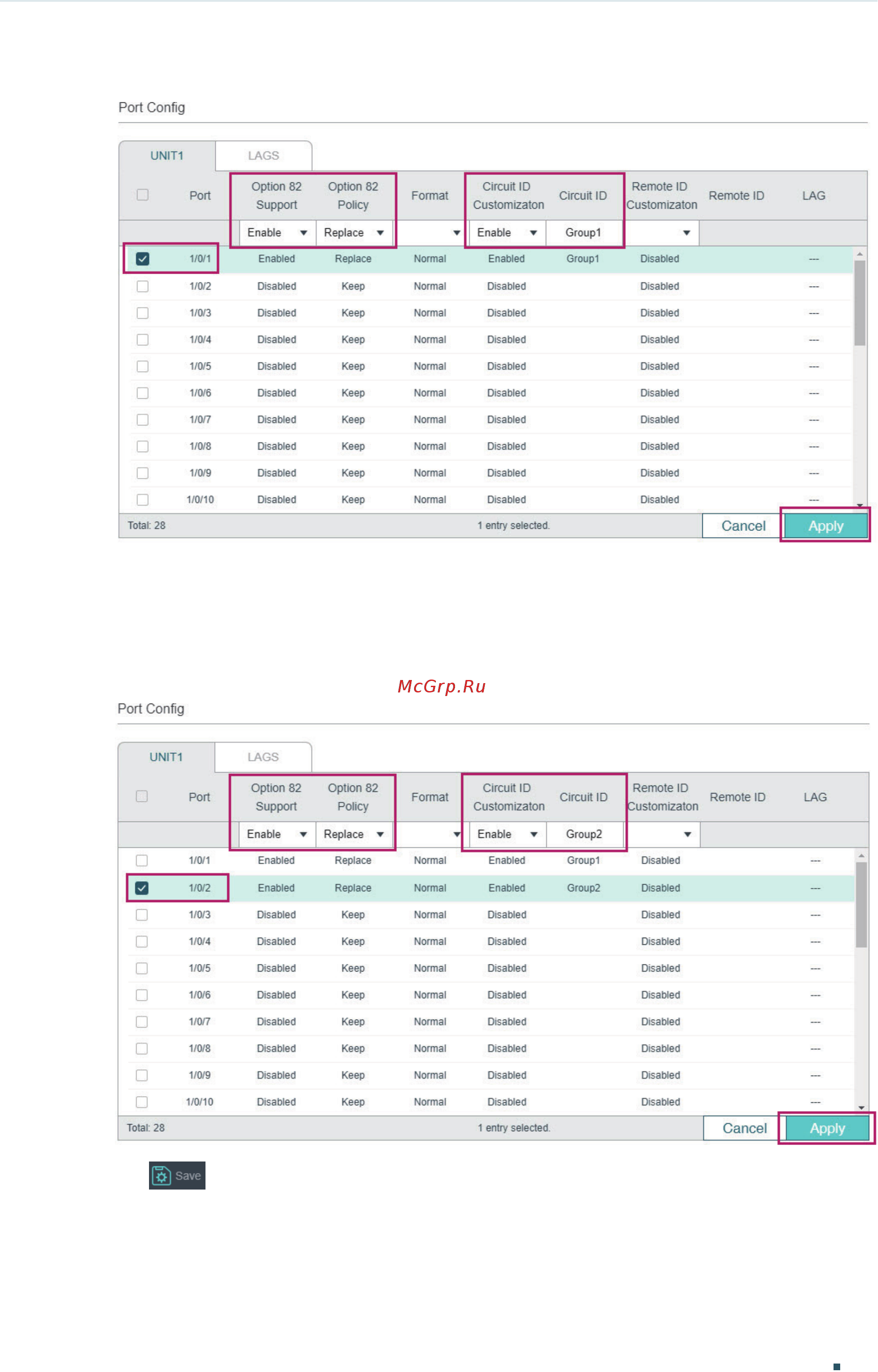This screenshot has height=1372, width=878.
Task: Open Option 82 Policy dropdown in the lower table
Action: pyautogui.click(x=354, y=834)
